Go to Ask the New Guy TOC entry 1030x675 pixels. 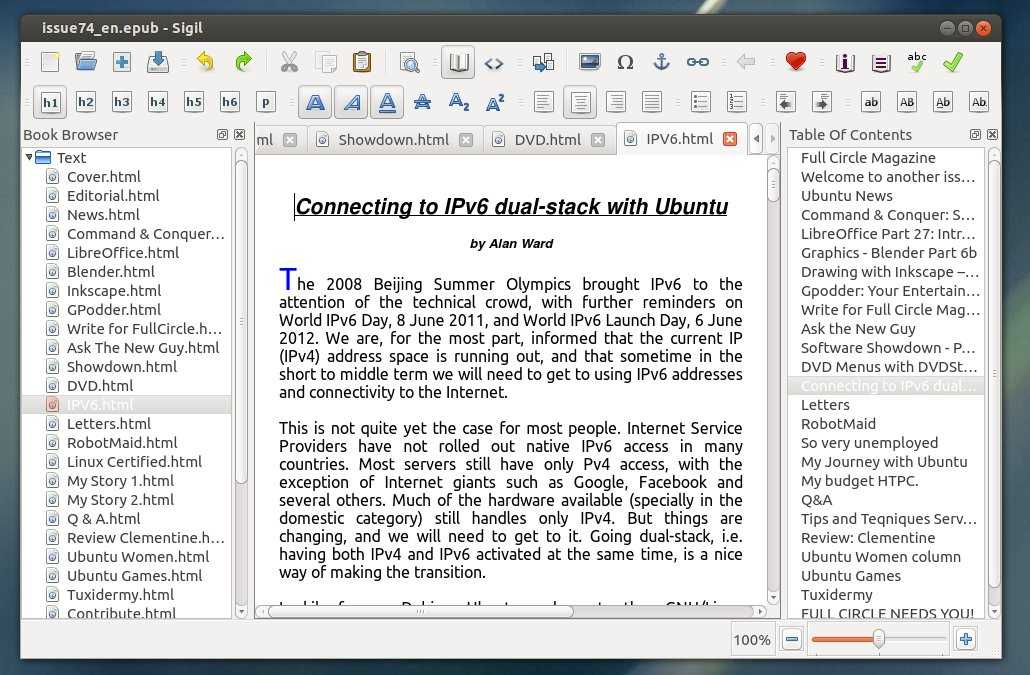point(858,329)
